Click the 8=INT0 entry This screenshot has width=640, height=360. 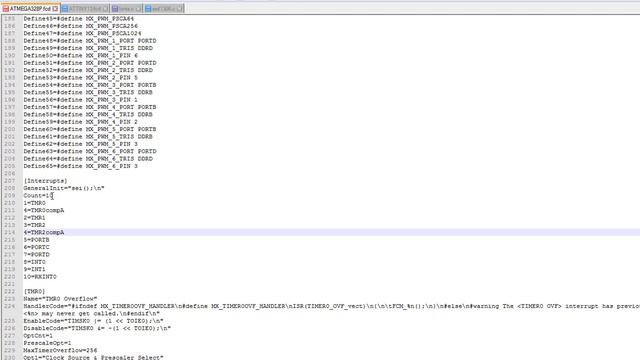coord(34,262)
